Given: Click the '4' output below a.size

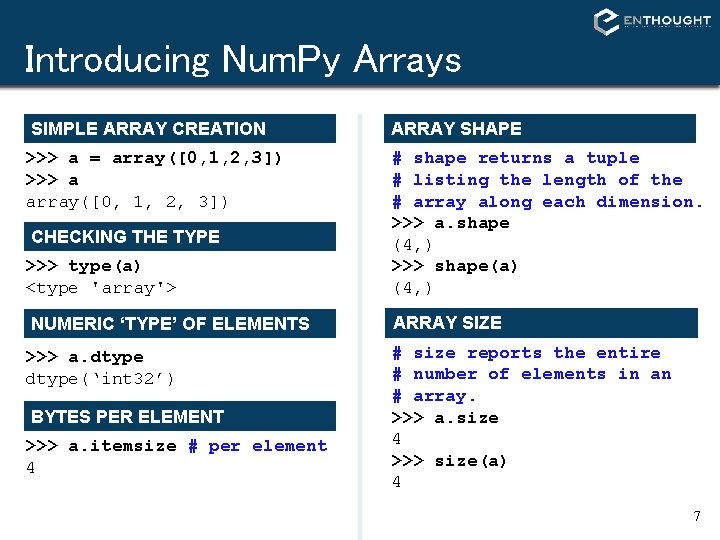Looking at the screenshot, I should point(397,439).
